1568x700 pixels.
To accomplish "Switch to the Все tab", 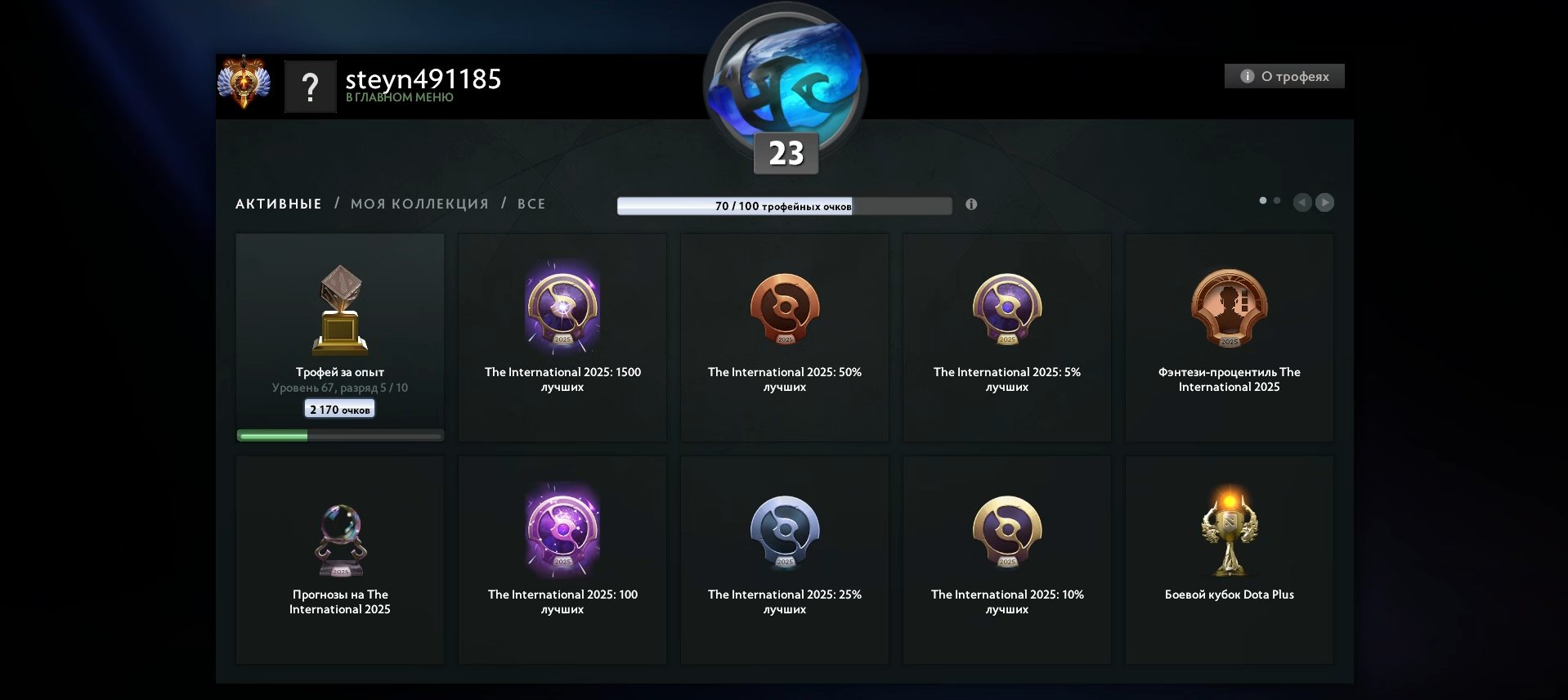I will [531, 204].
